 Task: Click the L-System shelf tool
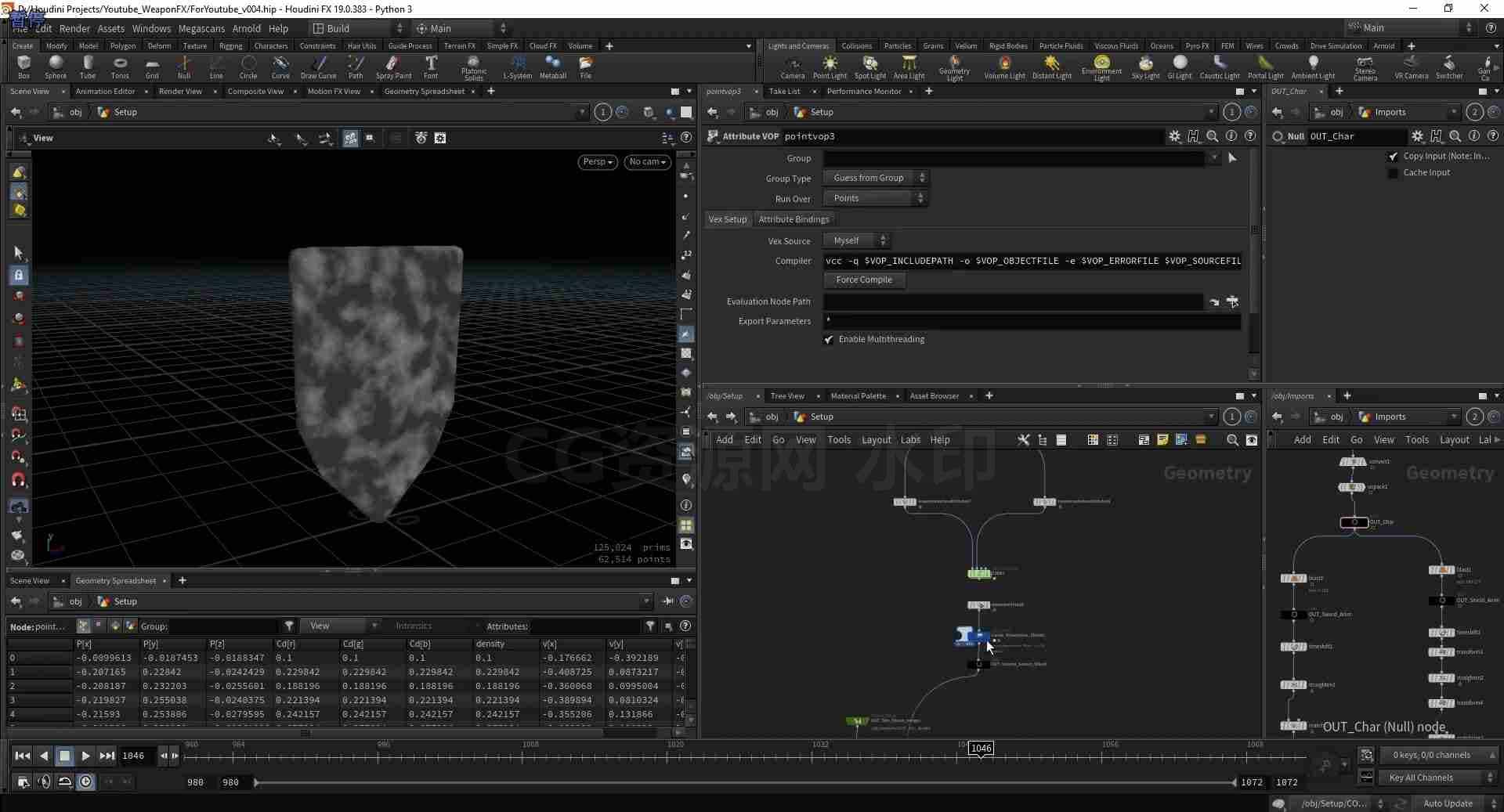[x=517, y=67]
